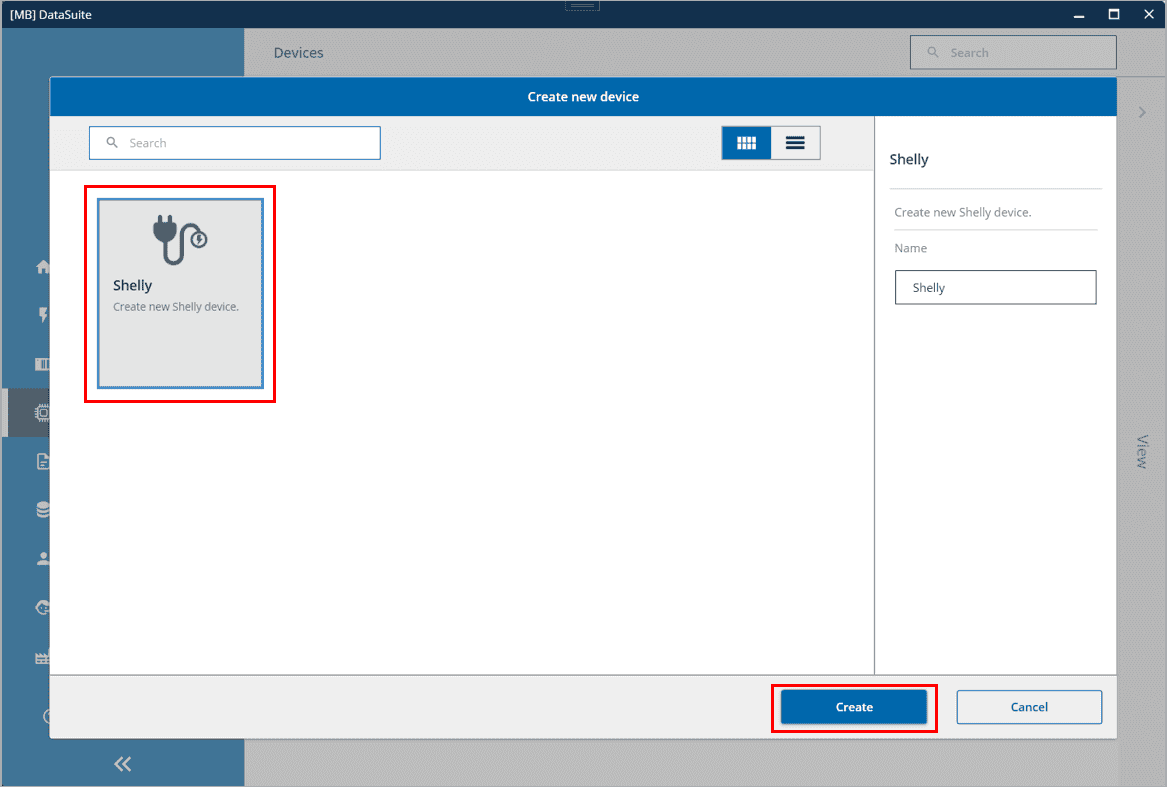Open the document sidebar icon
This screenshot has width=1167, height=787.
tap(43, 462)
